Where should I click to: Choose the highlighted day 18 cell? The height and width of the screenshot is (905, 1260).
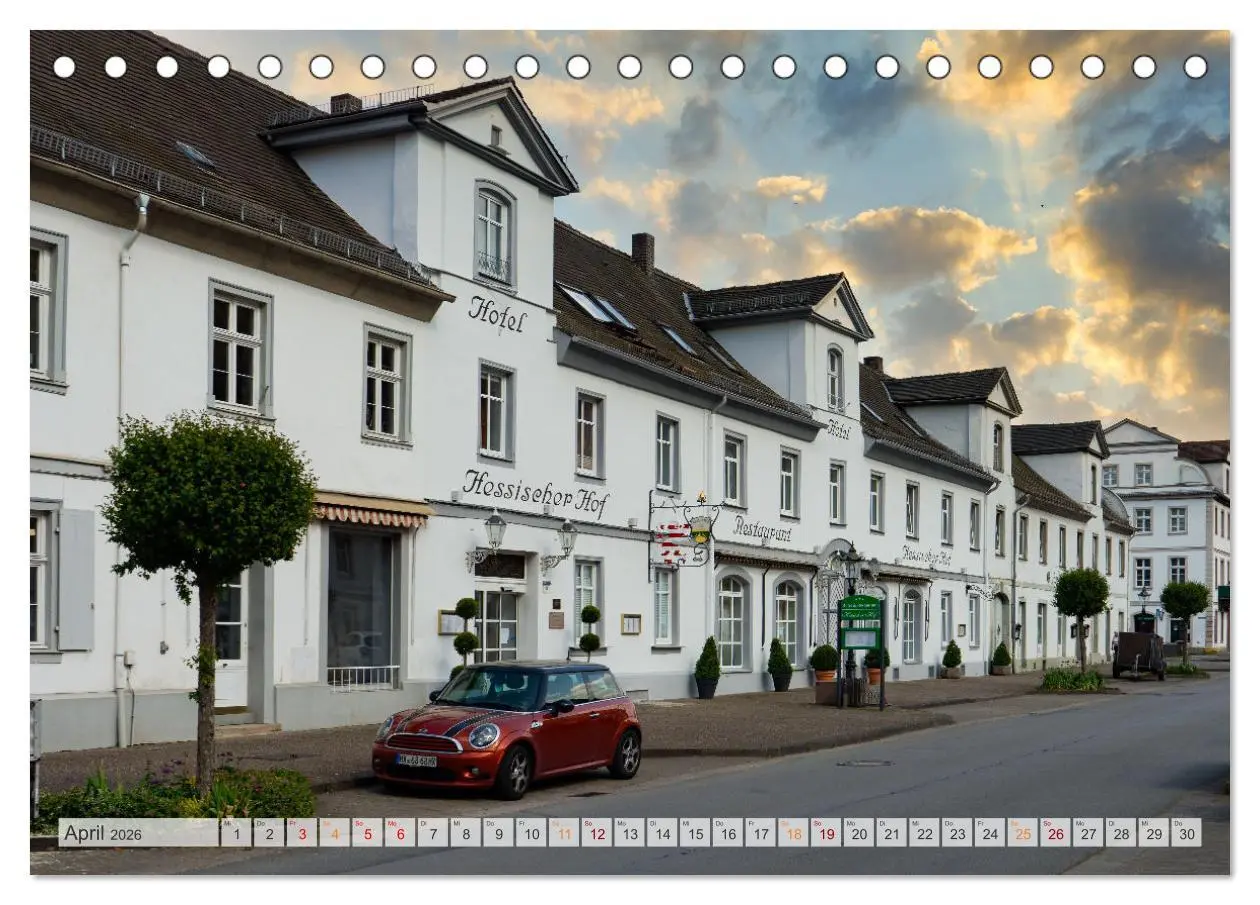[793, 833]
